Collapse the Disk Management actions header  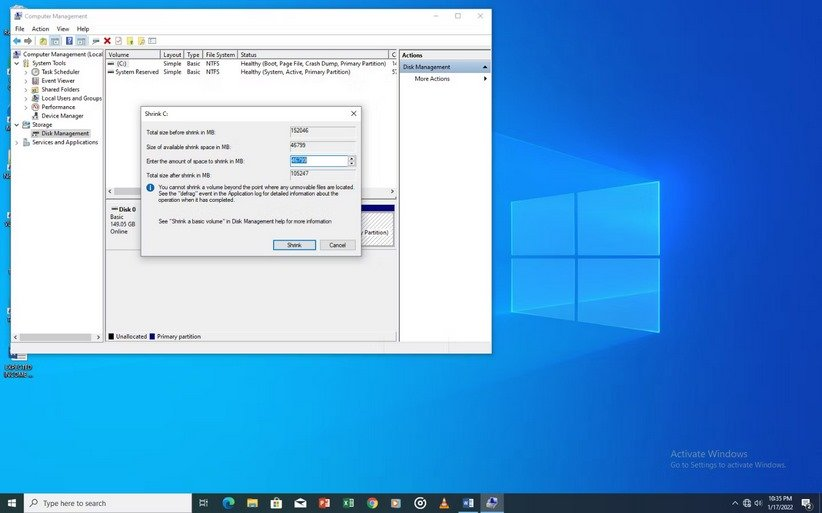[x=485, y=67]
